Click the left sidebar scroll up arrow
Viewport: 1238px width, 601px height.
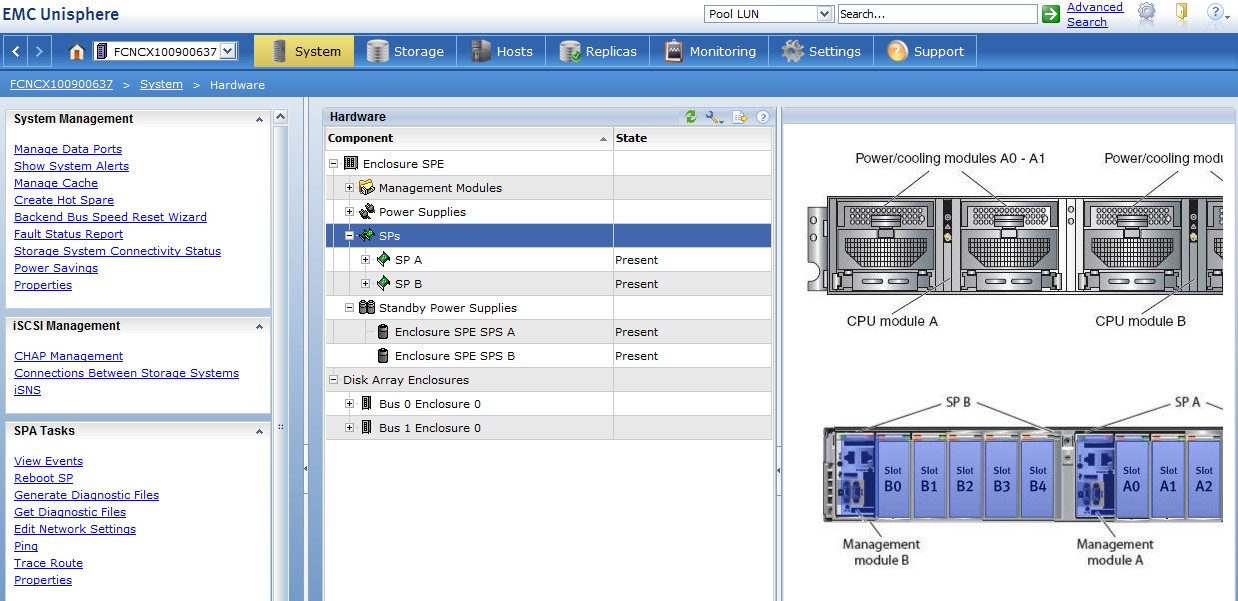click(x=281, y=118)
